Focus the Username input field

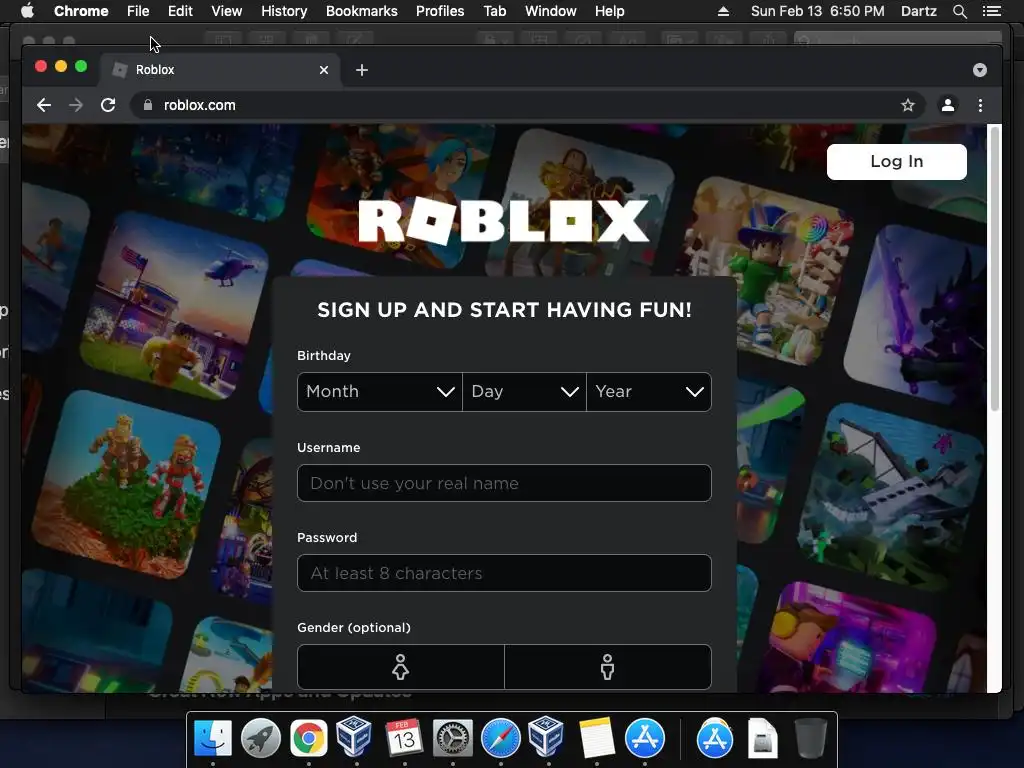pos(504,483)
